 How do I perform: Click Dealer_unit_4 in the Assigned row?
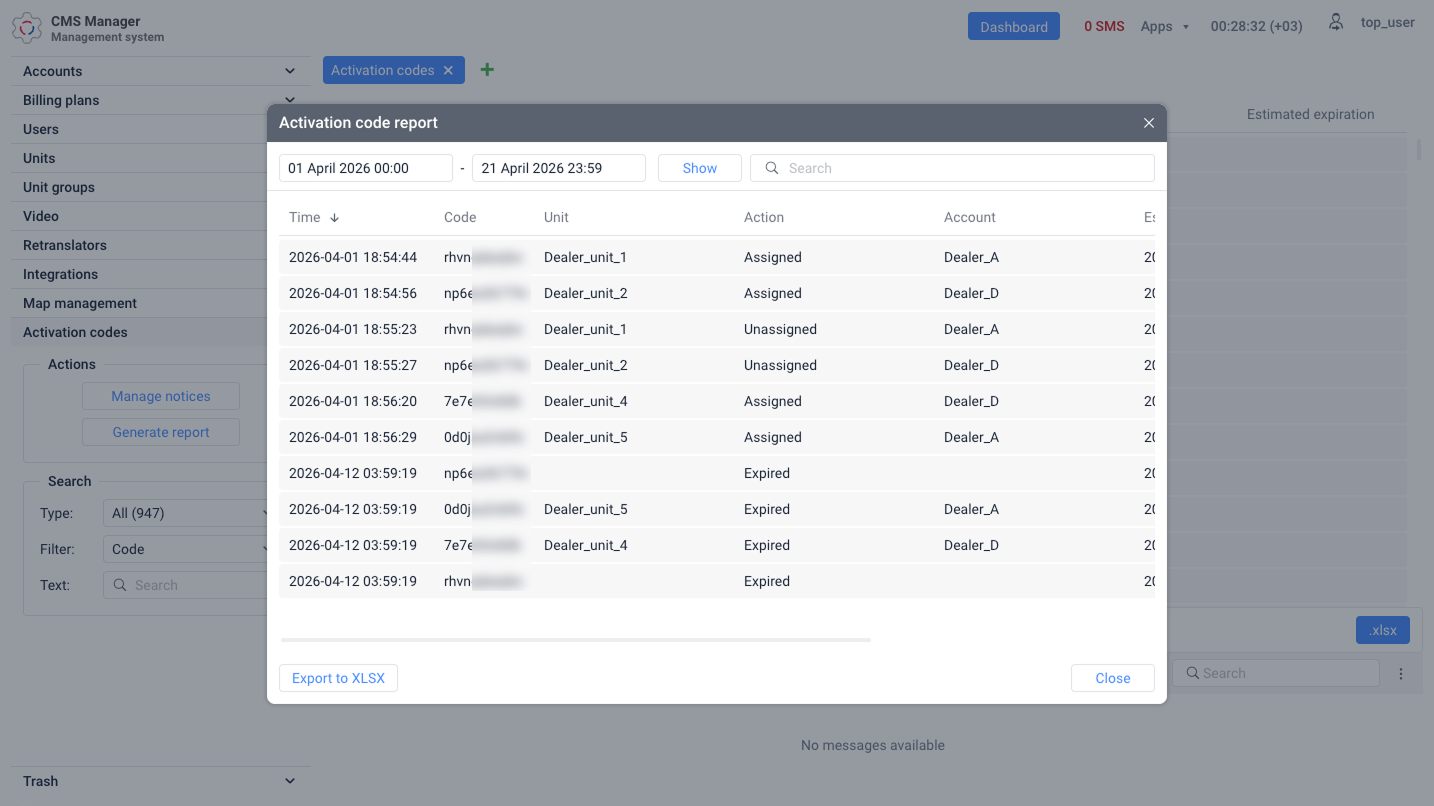coord(586,401)
